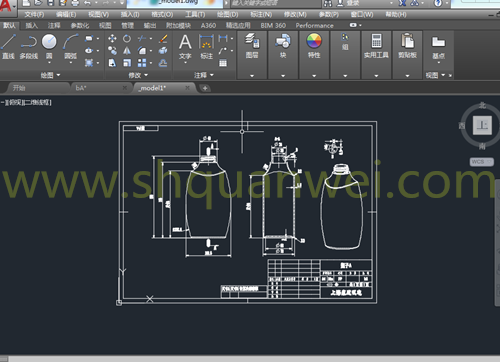Viewport: 500px width, 362px height.
Task: Toggle the ribbon minimize button after Performance
Action: pyautogui.click(x=355, y=25)
